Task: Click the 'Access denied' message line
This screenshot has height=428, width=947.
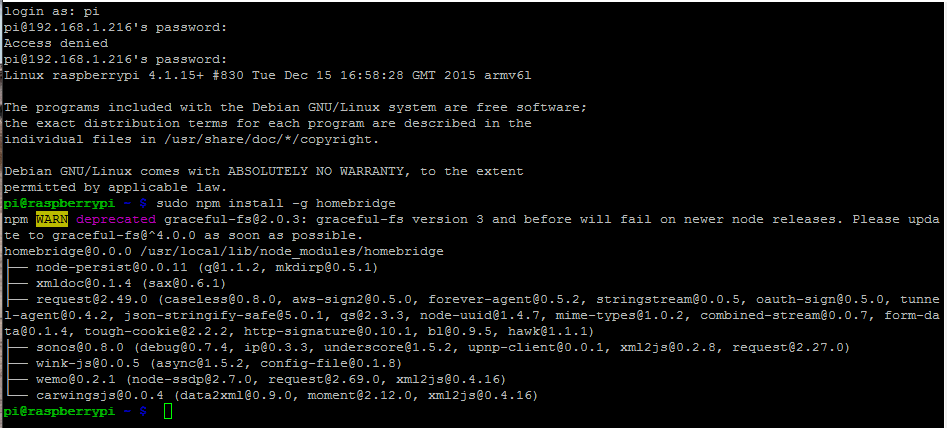Action: coord(56,43)
